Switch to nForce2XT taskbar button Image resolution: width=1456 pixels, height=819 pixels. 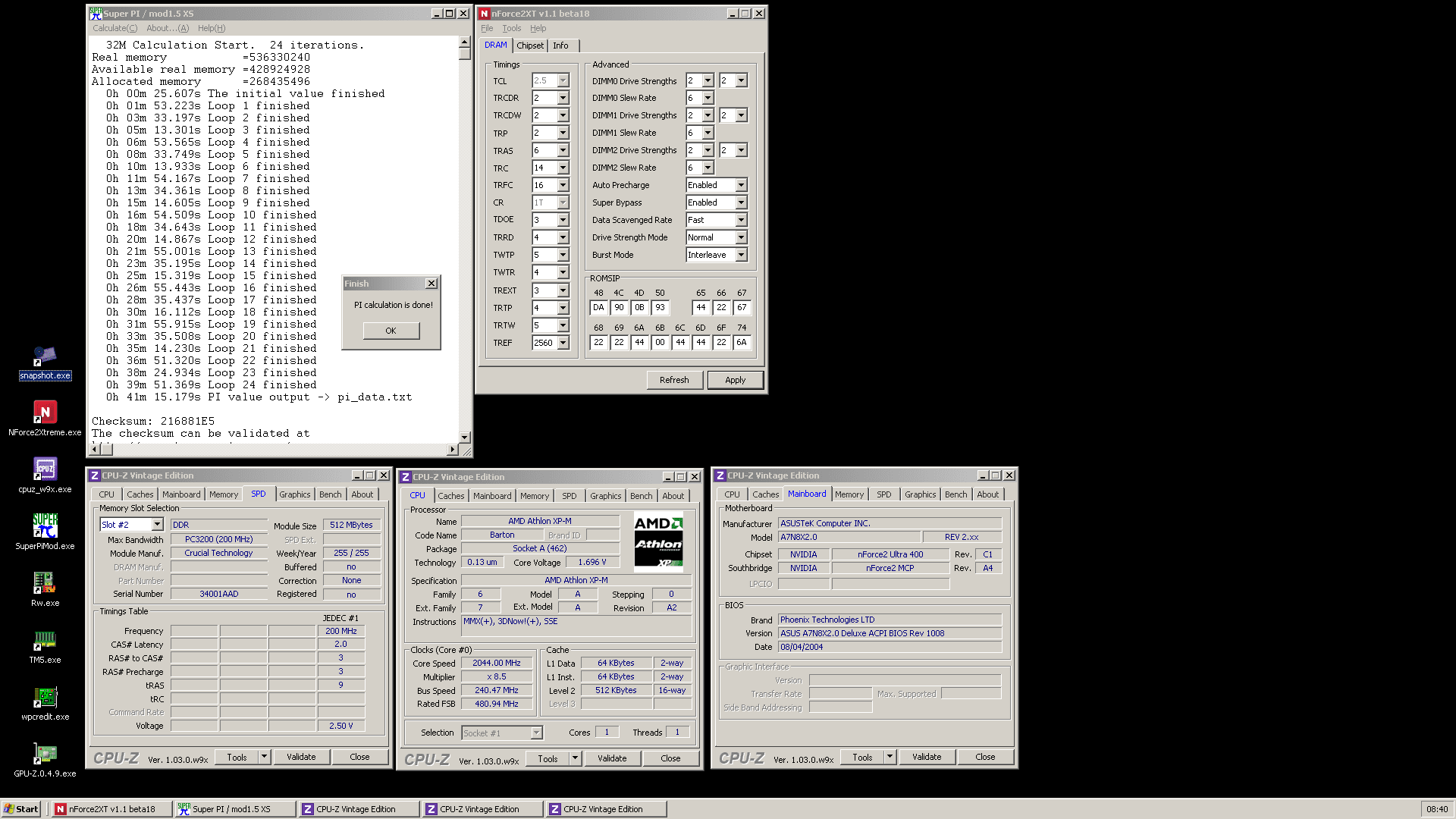click(111, 809)
